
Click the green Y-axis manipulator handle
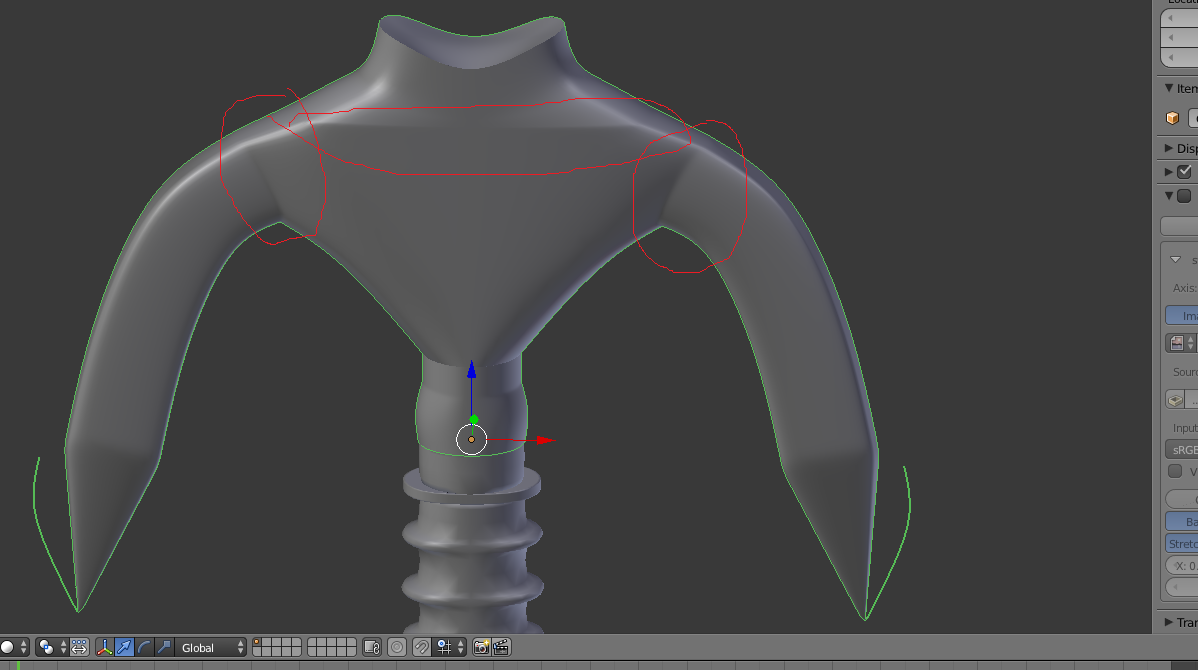coord(474,419)
